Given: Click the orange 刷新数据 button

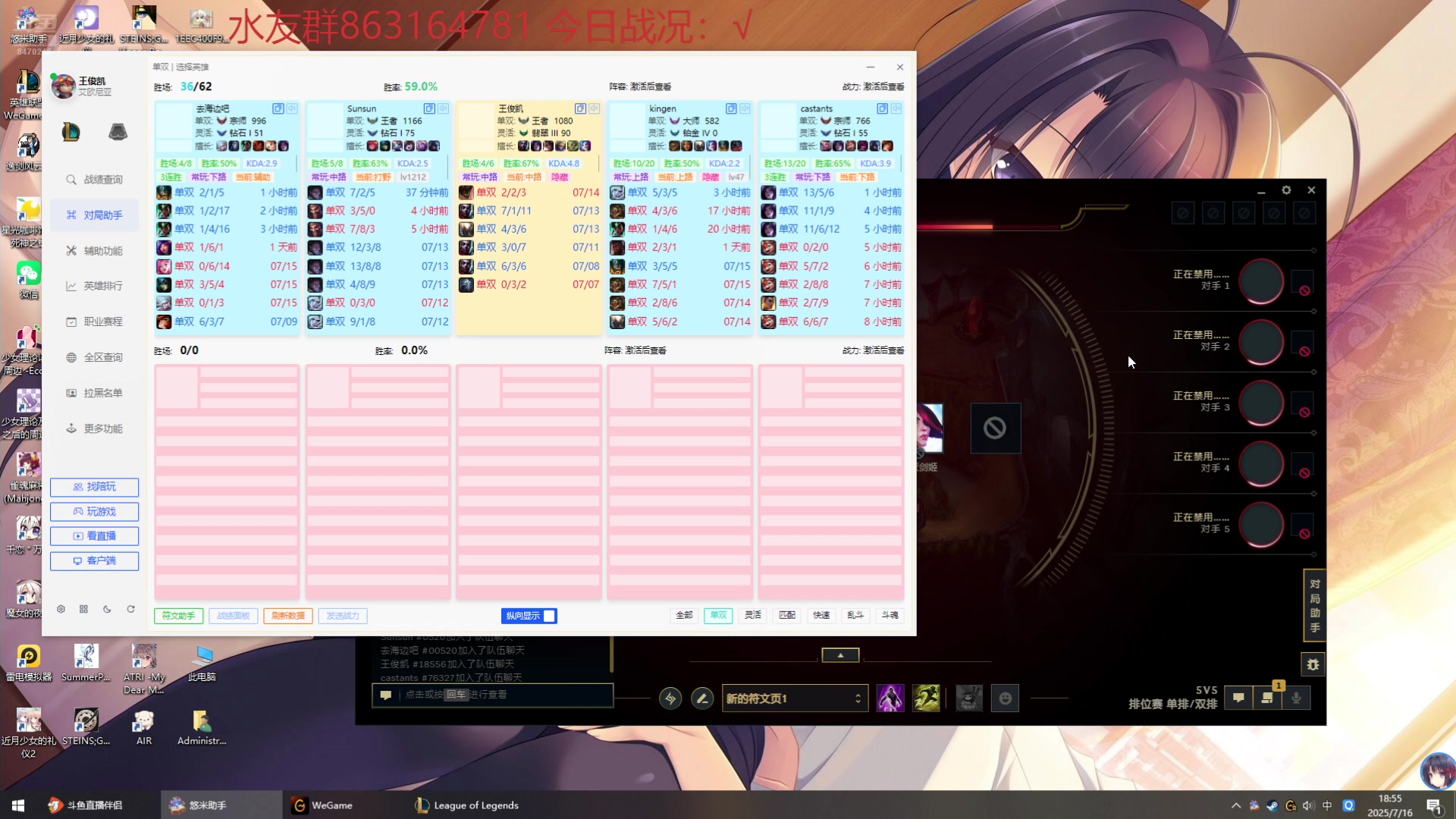Looking at the screenshot, I should (x=288, y=616).
